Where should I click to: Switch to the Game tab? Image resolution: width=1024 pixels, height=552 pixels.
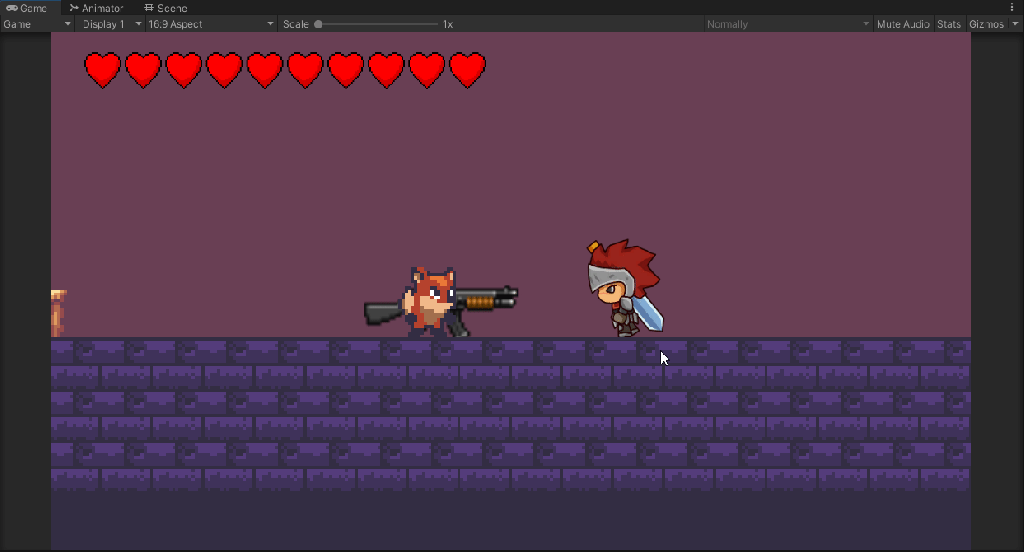click(x=26, y=8)
